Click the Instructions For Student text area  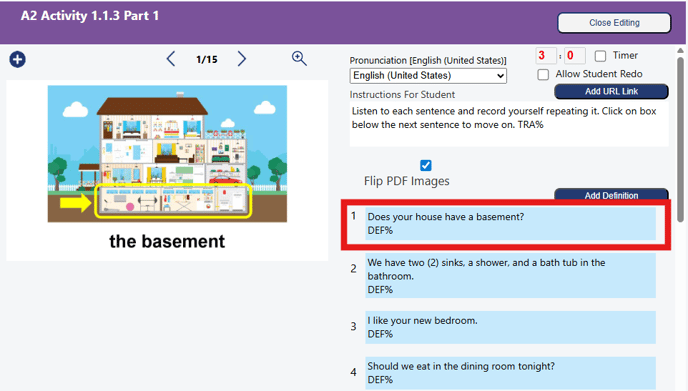[509, 124]
